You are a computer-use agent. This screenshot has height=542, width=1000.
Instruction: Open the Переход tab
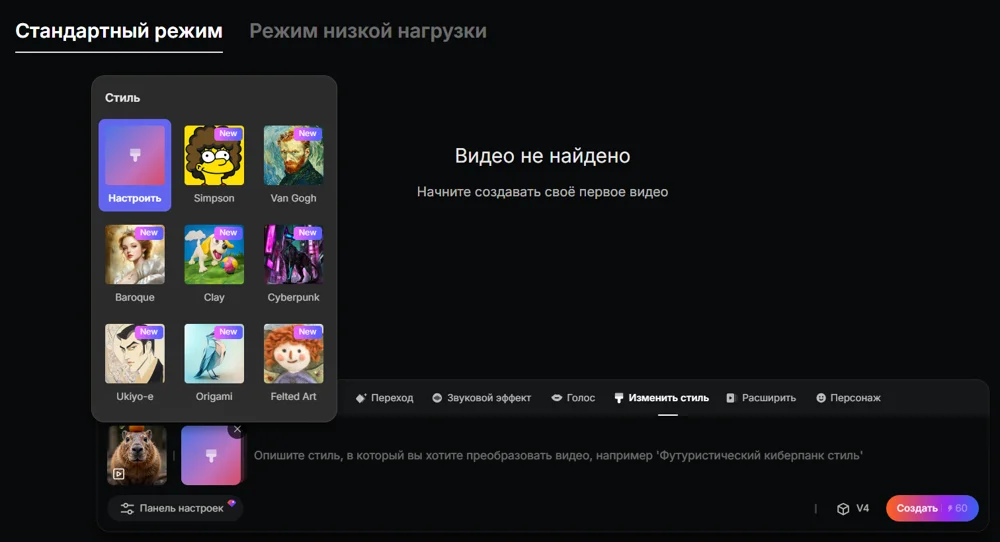pos(384,398)
